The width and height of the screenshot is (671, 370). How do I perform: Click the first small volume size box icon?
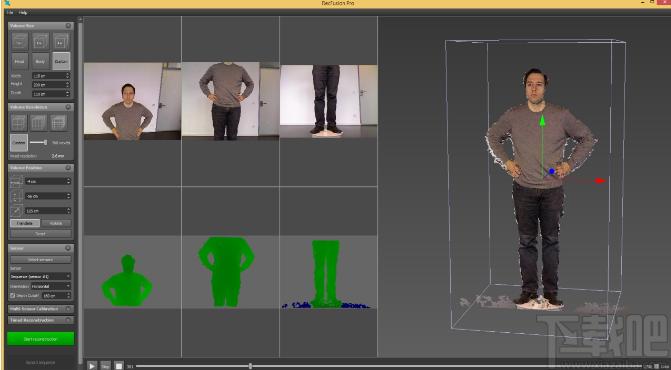tap(20, 41)
